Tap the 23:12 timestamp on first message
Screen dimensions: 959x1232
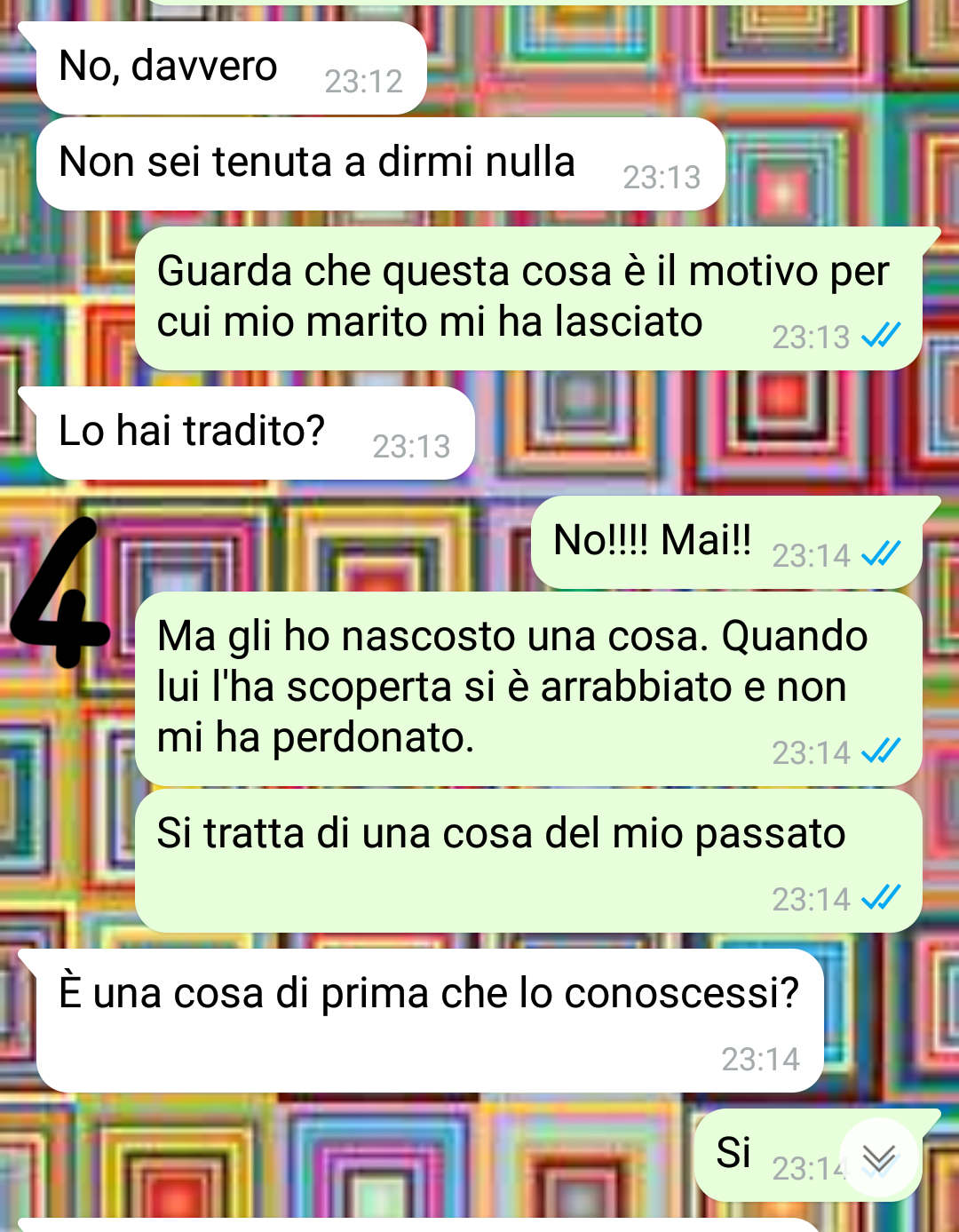[363, 82]
